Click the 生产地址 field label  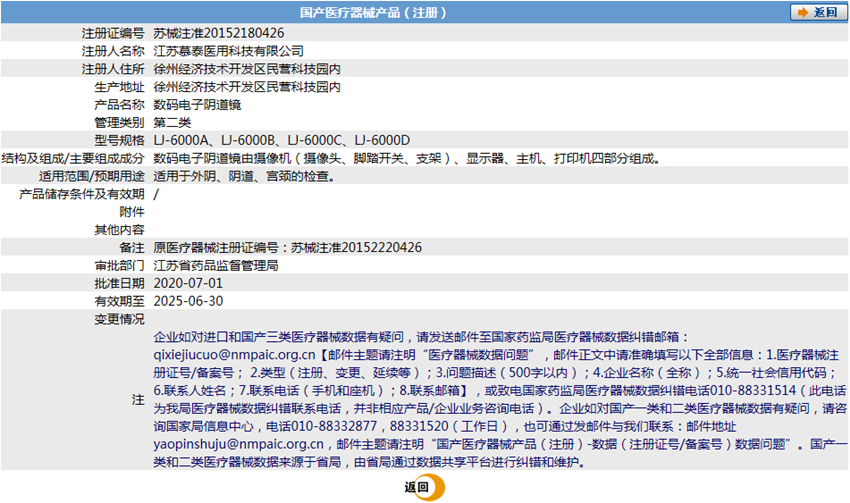(119, 87)
